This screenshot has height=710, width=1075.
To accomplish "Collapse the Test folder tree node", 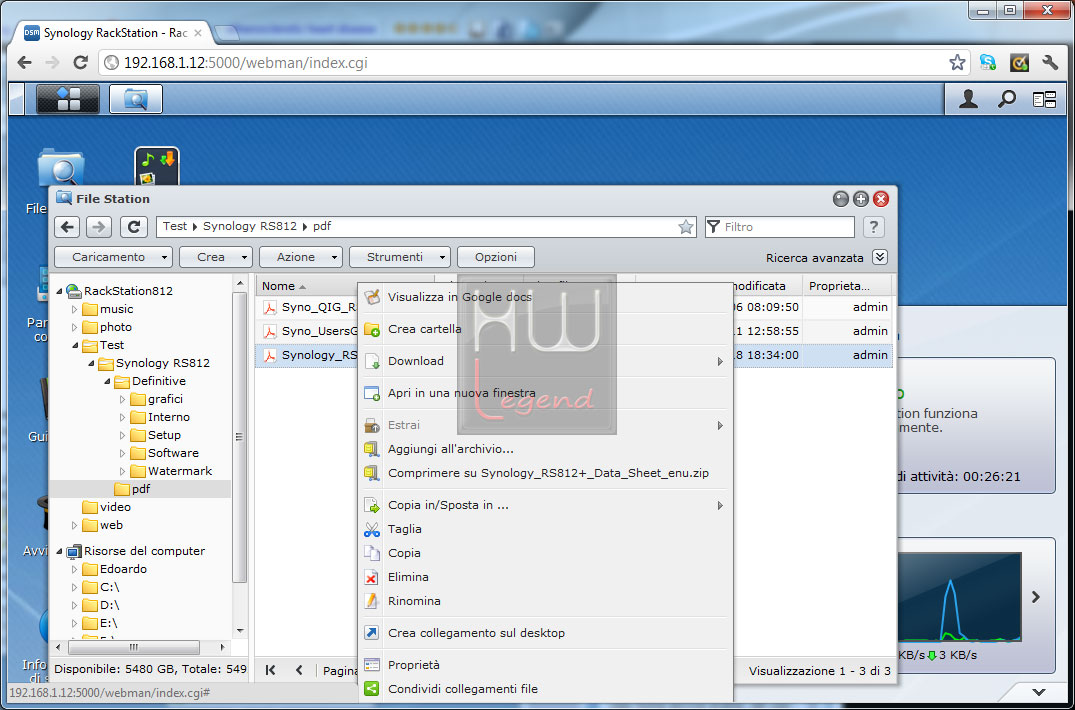I will pos(75,345).
